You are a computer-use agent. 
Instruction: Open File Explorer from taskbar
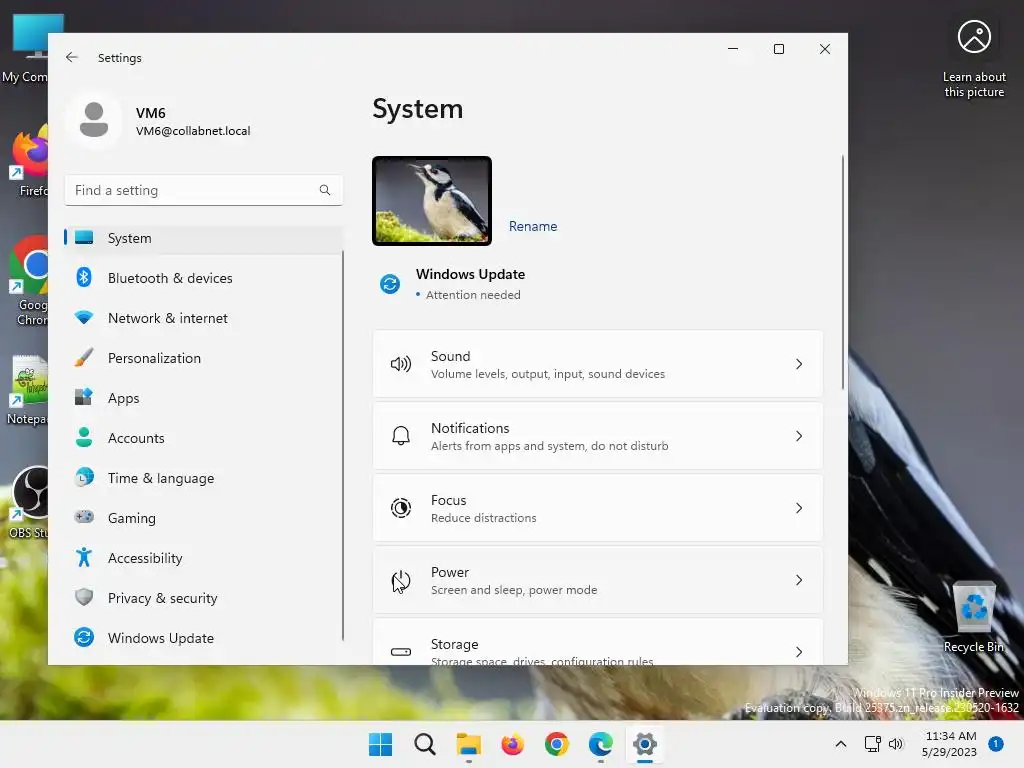[x=468, y=744]
